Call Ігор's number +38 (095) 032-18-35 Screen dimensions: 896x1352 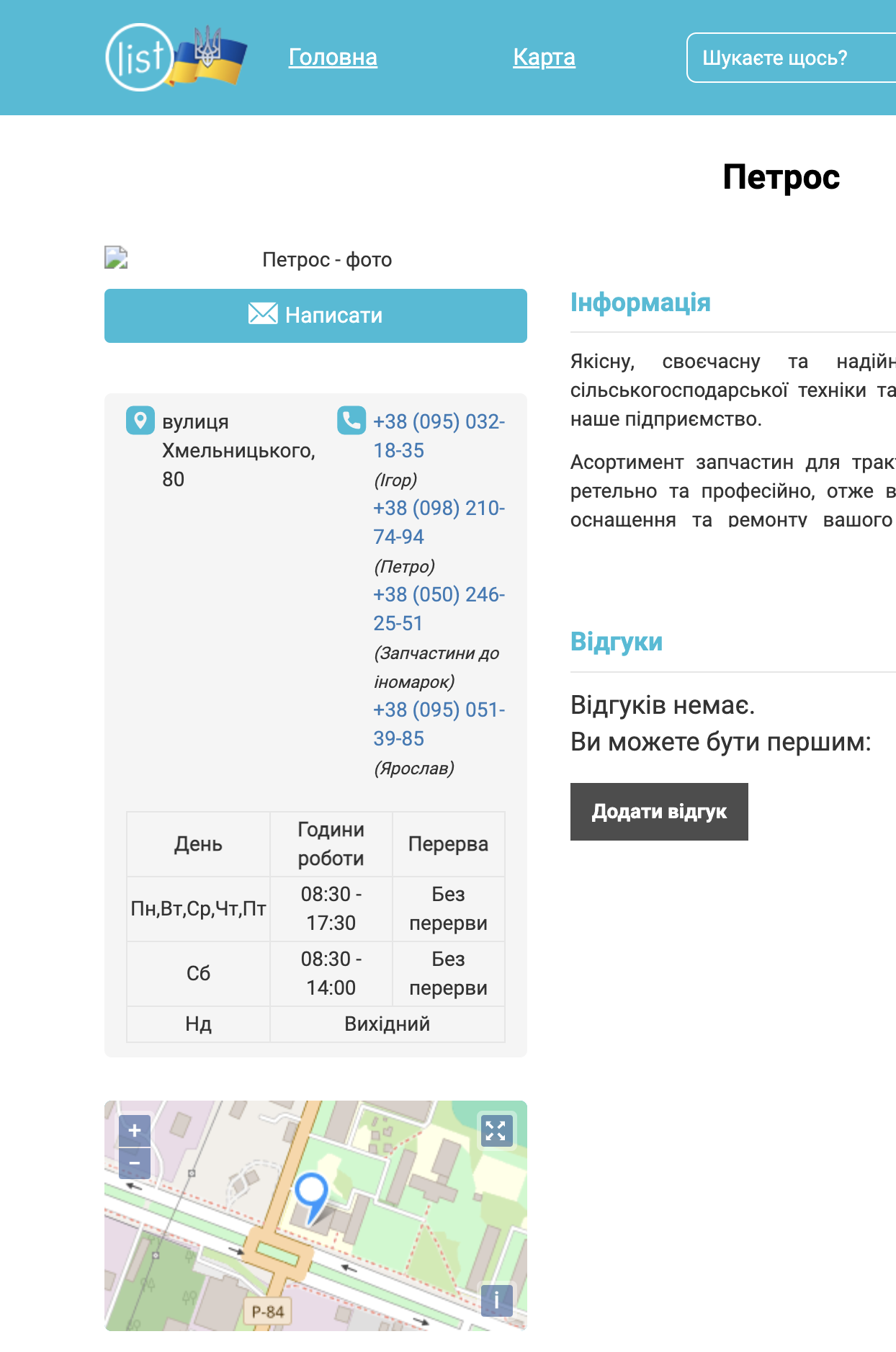point(439,436)
